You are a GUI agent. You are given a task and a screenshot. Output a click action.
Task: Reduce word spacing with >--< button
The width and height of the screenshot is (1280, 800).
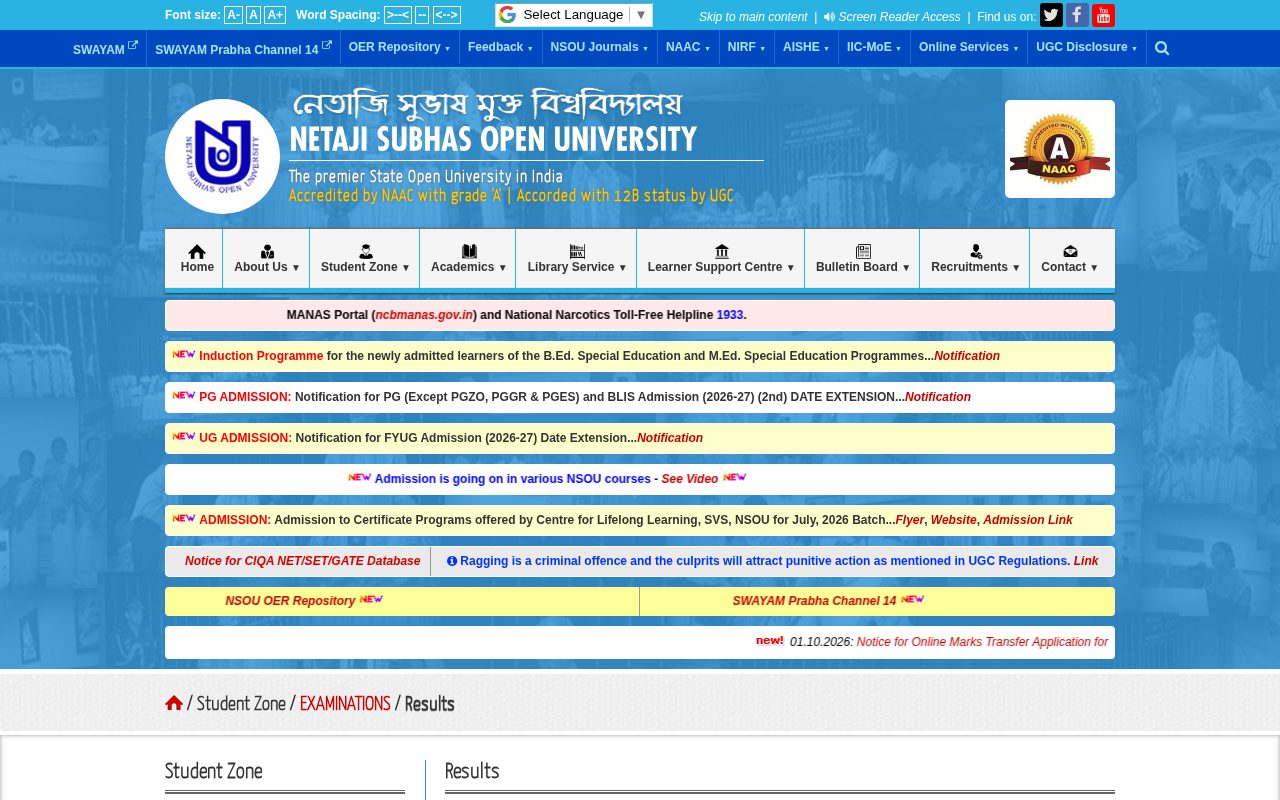(398, 15)
